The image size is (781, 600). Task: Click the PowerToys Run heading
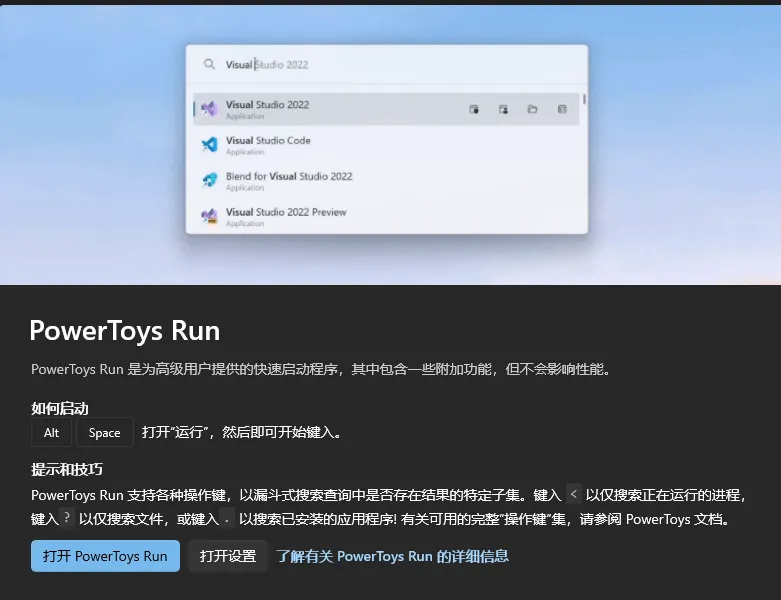pos(125,331)
